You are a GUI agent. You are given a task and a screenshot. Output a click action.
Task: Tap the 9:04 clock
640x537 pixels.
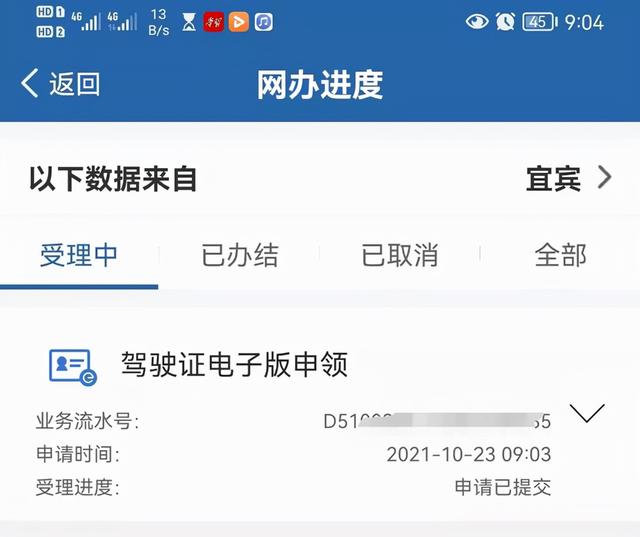[x=584, y=22]
